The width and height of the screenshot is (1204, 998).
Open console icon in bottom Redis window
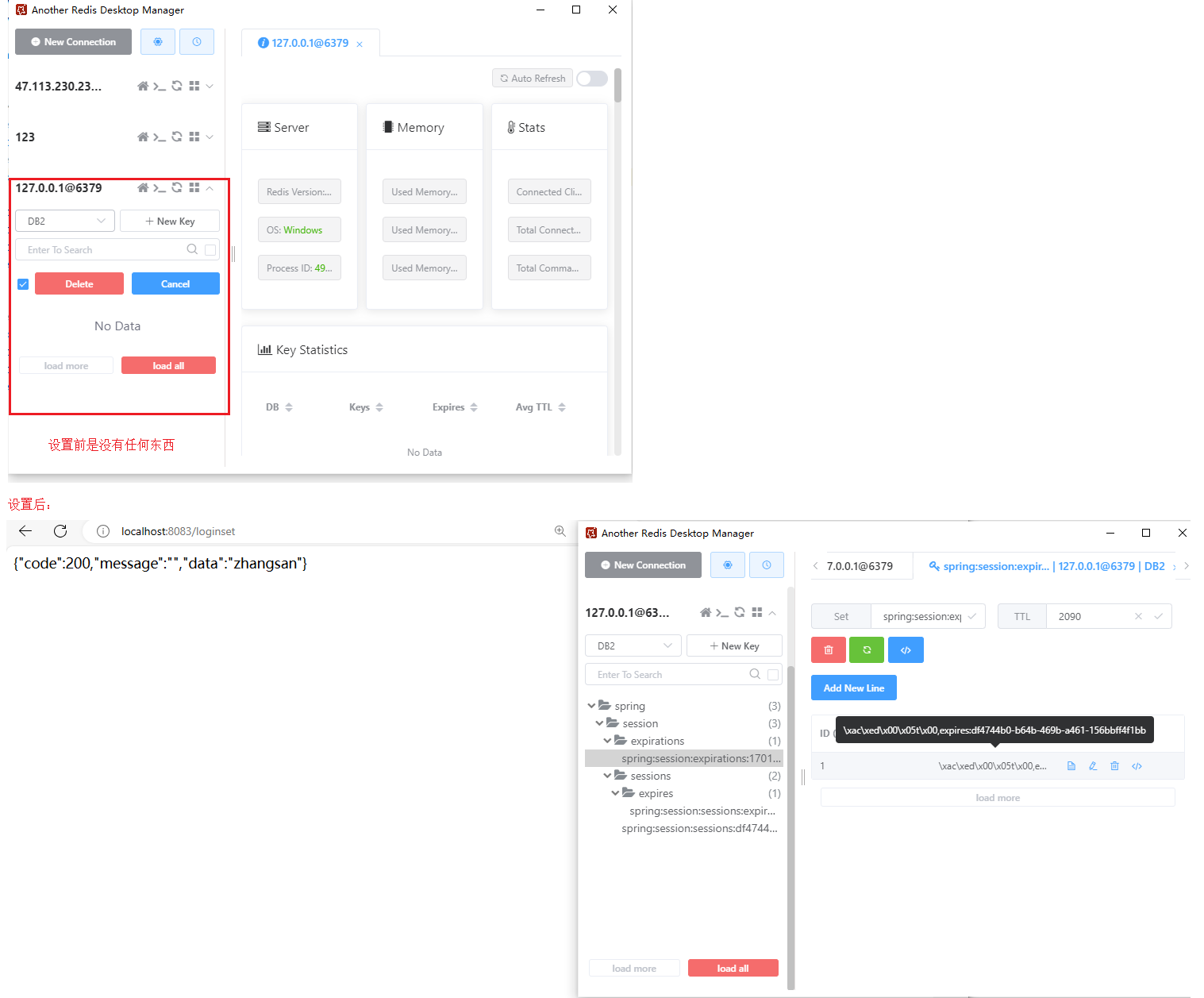[722, 613]
